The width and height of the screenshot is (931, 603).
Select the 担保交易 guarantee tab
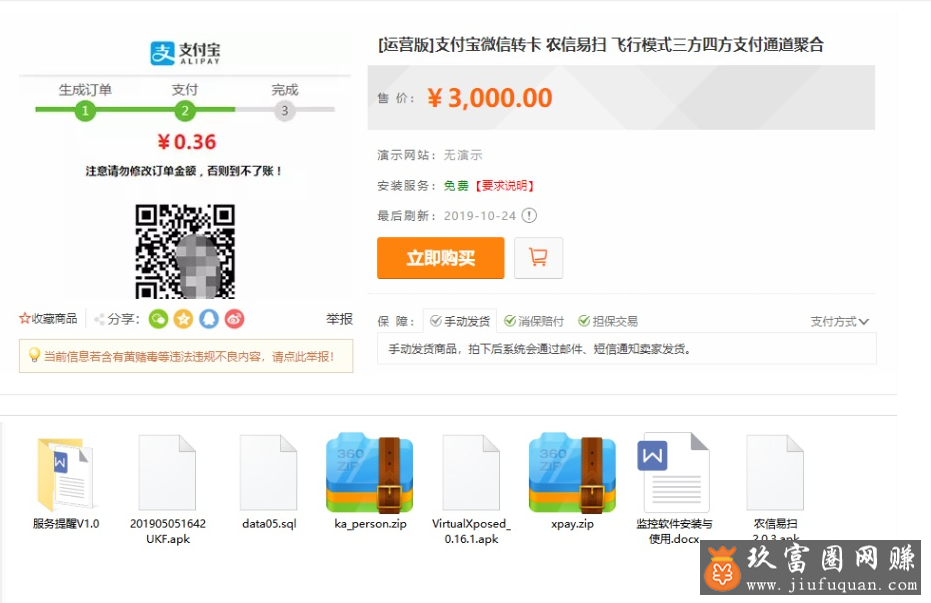click(608, 321)
